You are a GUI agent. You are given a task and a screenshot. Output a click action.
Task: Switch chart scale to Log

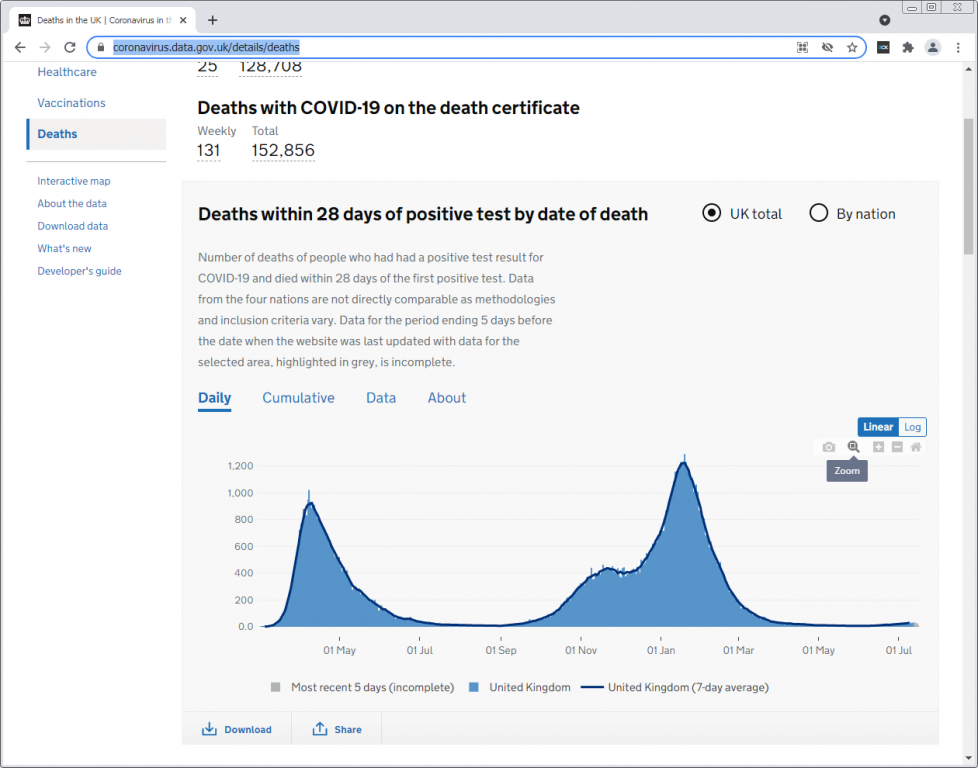point(912,427)
